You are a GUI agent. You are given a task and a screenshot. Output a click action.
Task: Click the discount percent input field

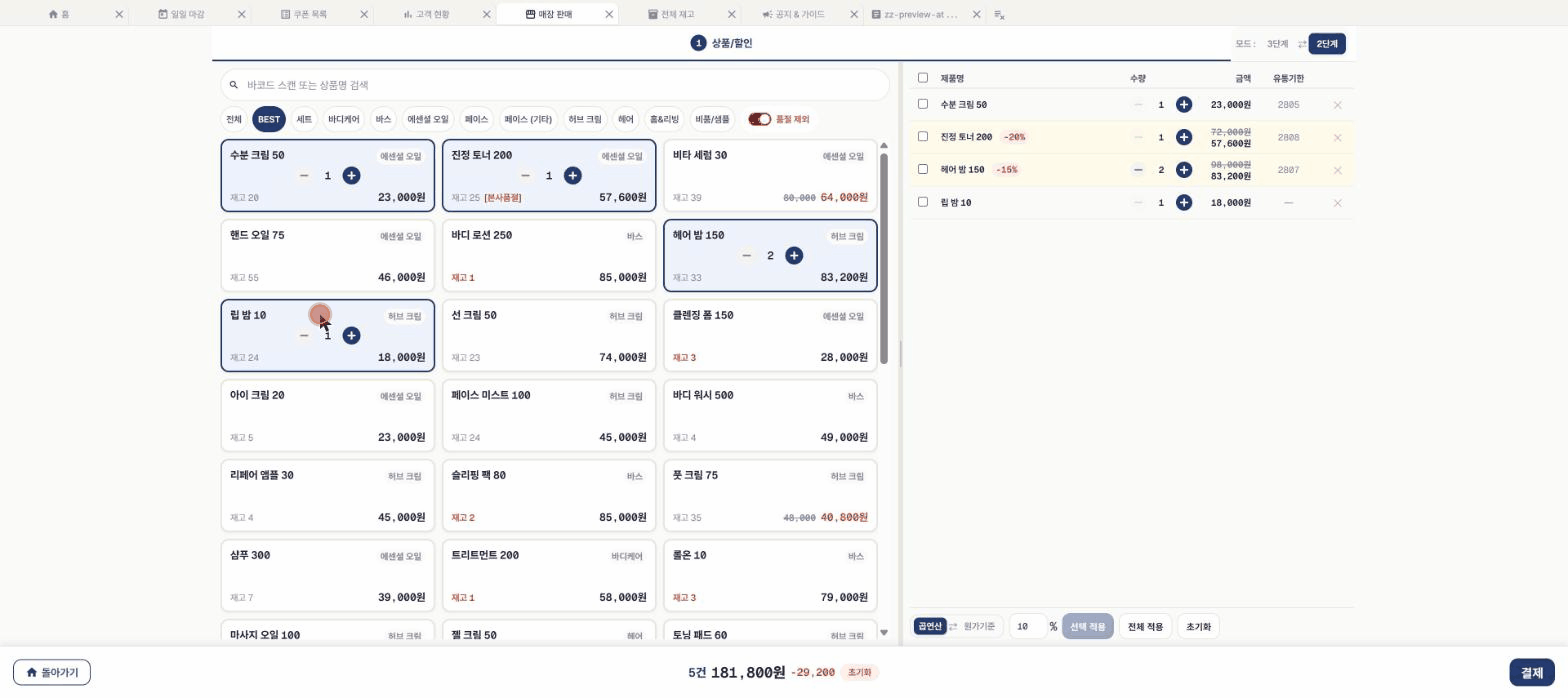[x=1027, y=627]
